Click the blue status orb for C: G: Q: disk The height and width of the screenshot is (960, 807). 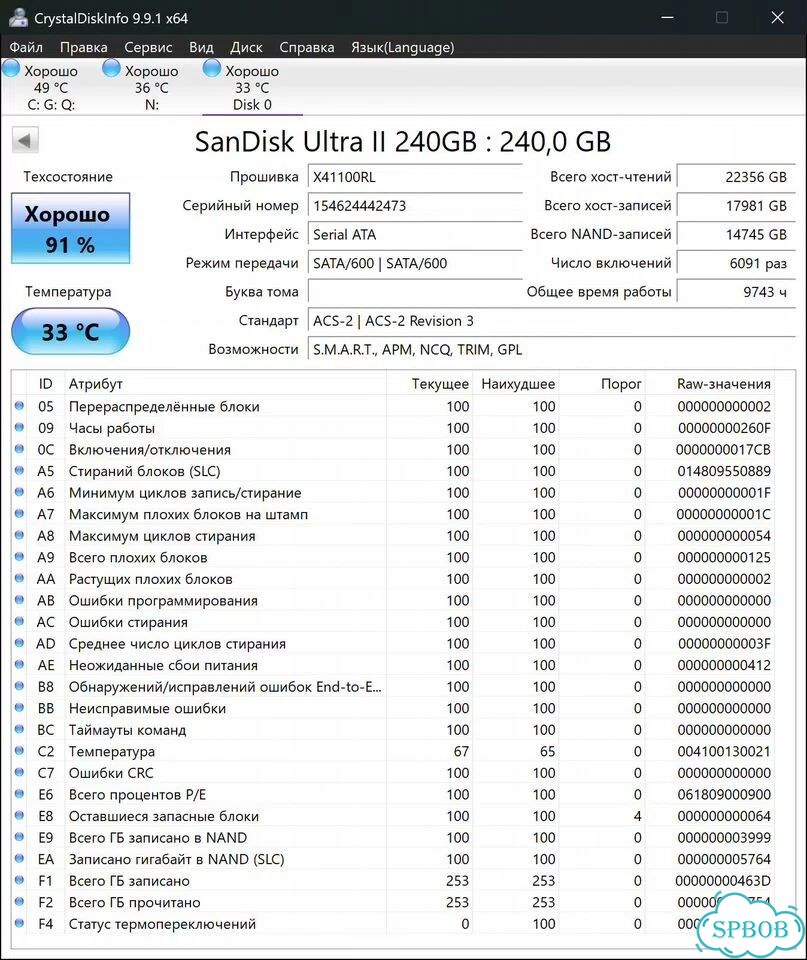tap(11, 69)
